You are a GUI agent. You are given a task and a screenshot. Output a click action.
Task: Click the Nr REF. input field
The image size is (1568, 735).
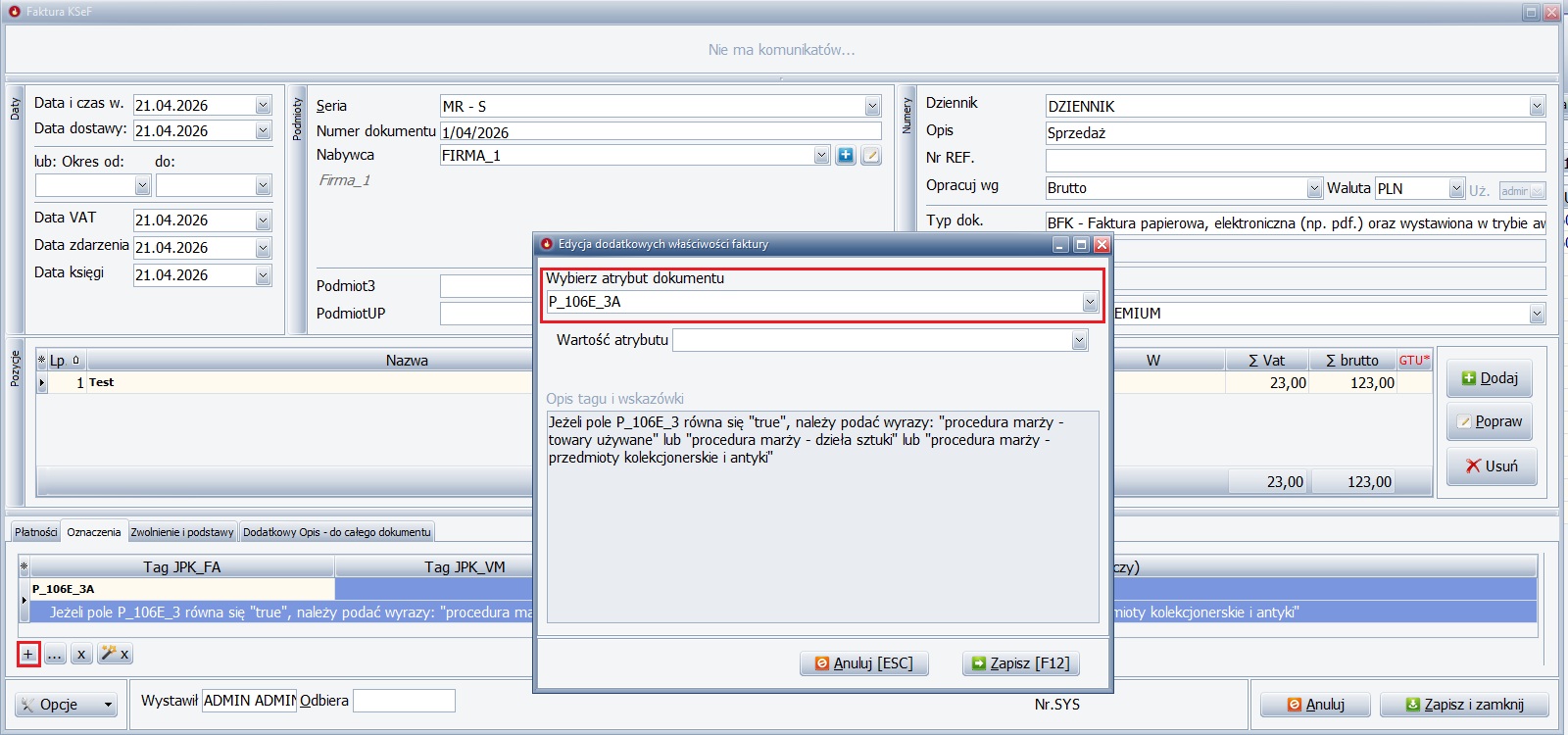pos(1295,160)
